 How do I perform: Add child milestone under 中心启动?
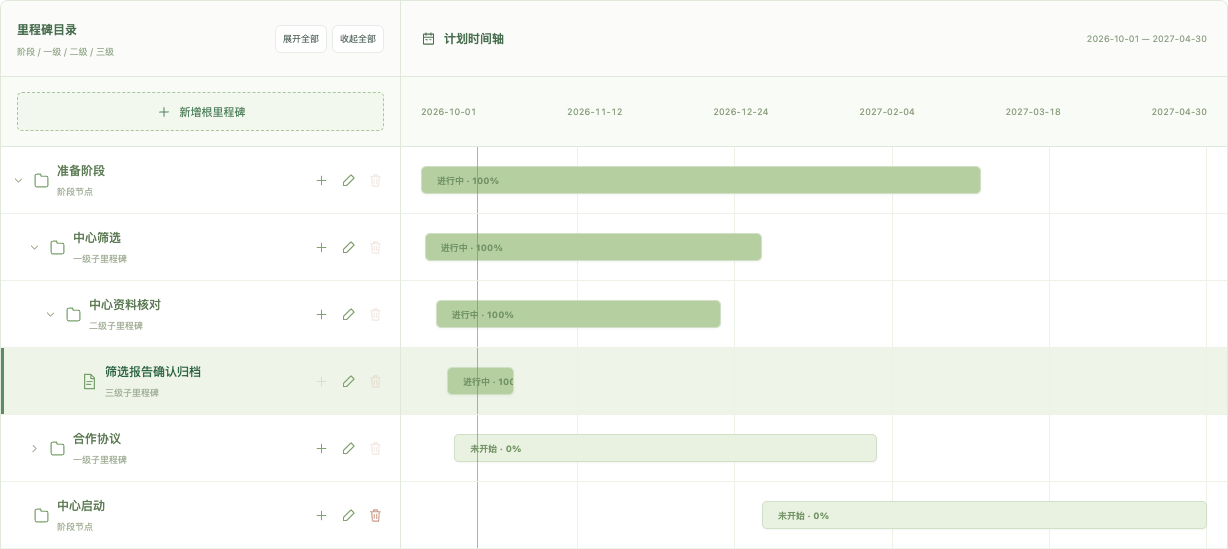pos(321,516)
